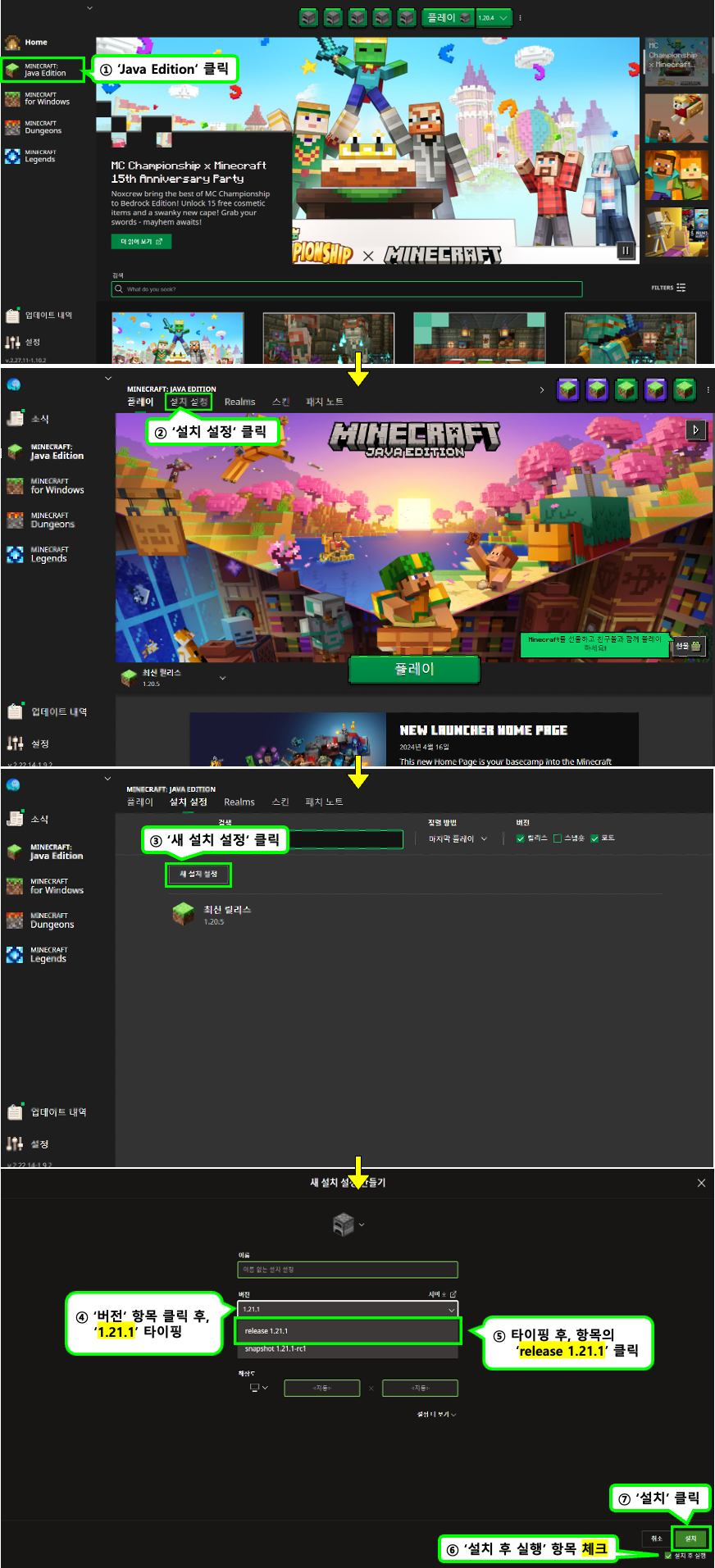Select Minecraft Dungeons in the first screen's sidebar
This screenshot has width=715, height=1568.
tap(34, 127)
